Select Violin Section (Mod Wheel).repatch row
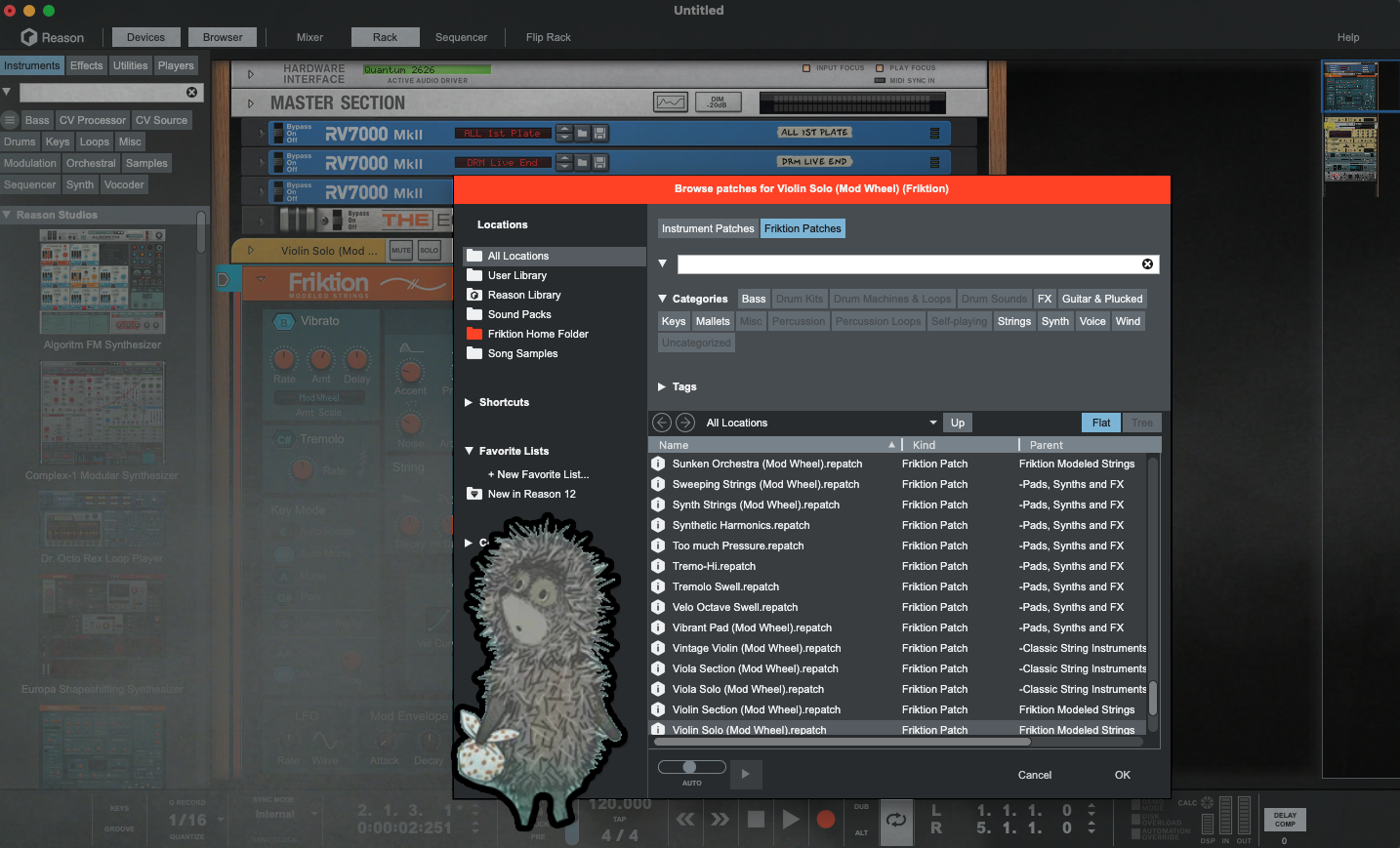 tap(898, 709)
